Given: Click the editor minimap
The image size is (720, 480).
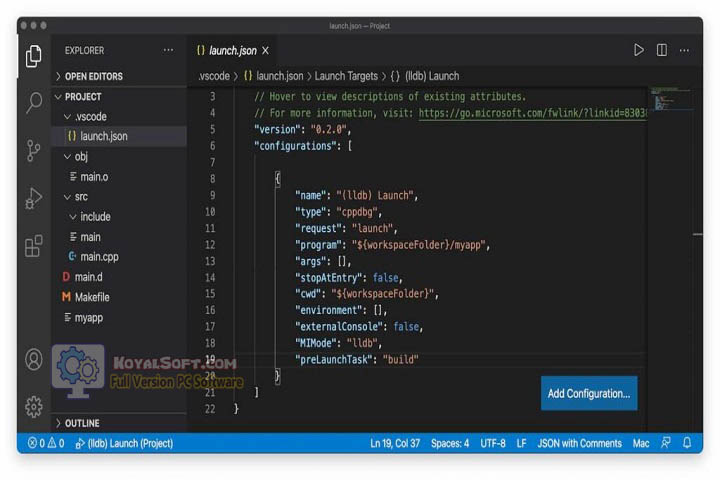Looking at the screenshot, I should [x=672, y=99].
